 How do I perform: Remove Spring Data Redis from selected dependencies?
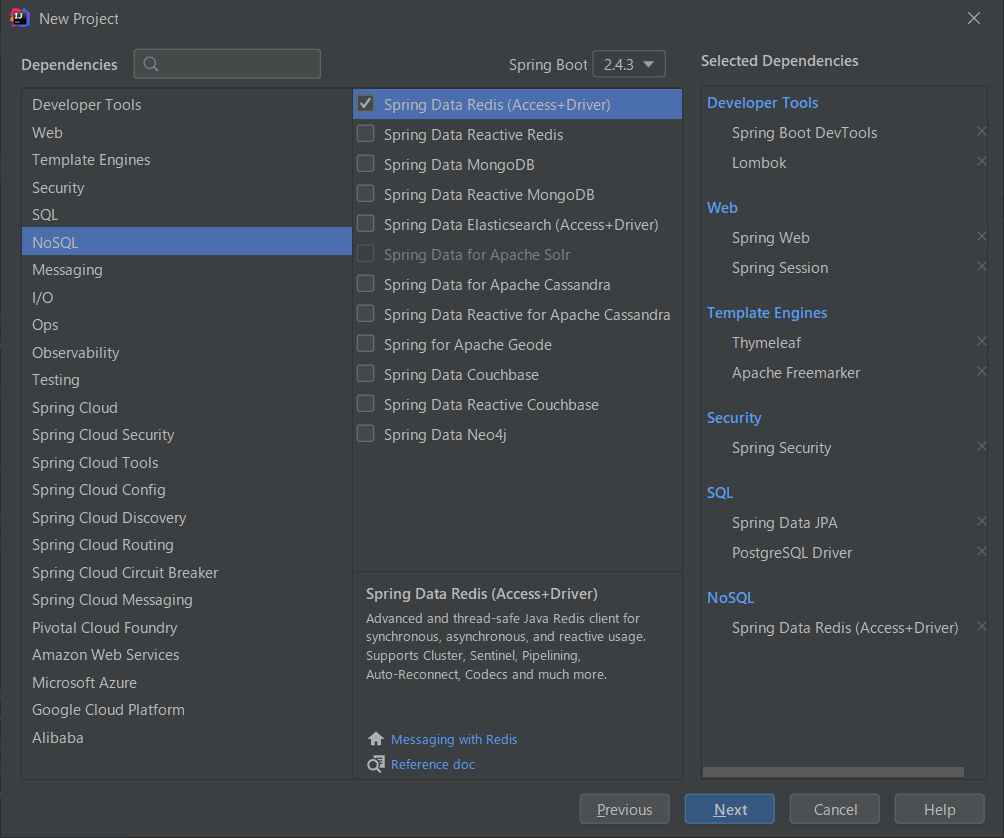[x=981, y=626]
